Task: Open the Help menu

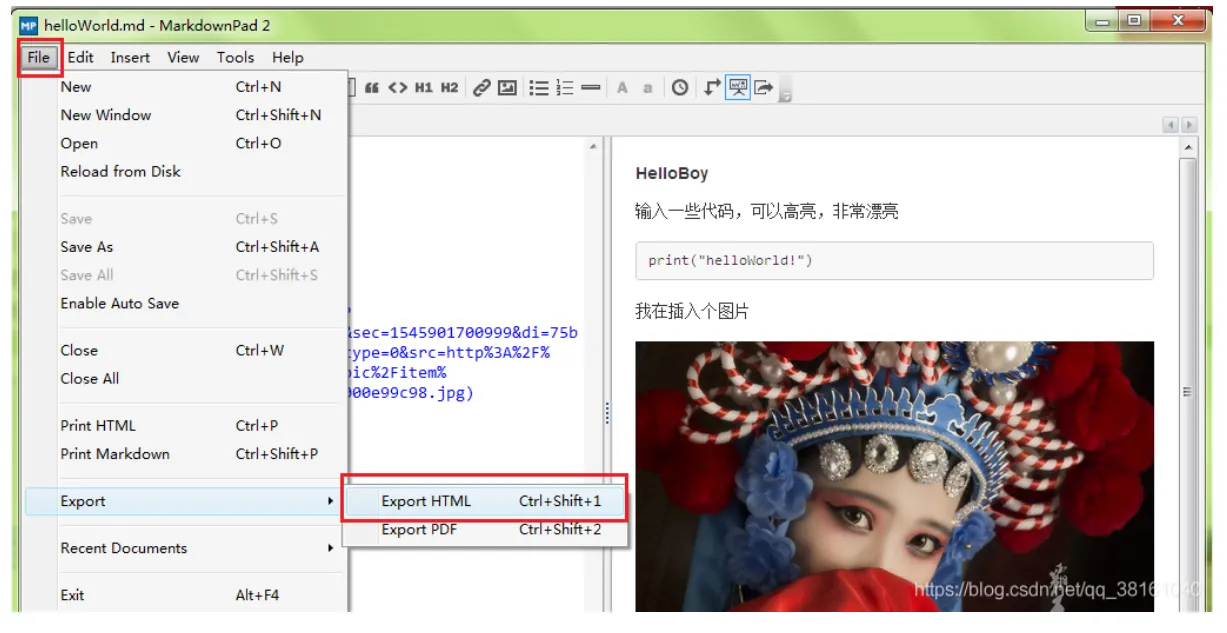Action: click(x=287, y=57)
